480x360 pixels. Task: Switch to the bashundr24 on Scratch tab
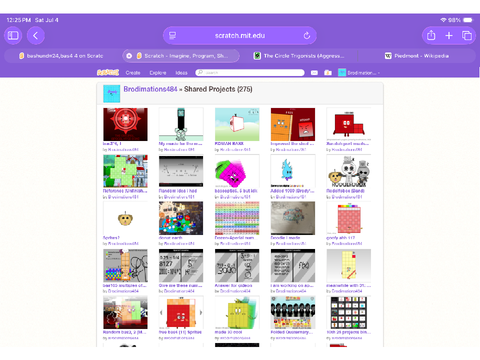[x=62, y=56]
